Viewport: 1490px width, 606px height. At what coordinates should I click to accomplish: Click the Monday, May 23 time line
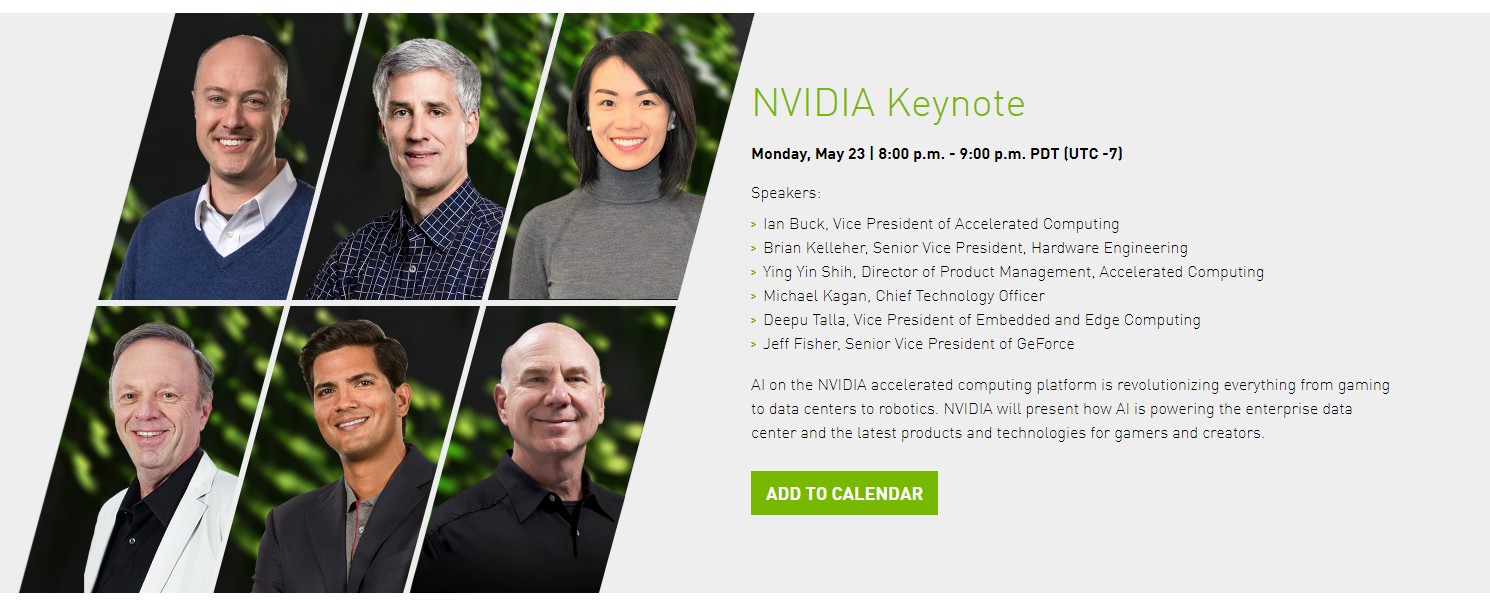point(937,154)
